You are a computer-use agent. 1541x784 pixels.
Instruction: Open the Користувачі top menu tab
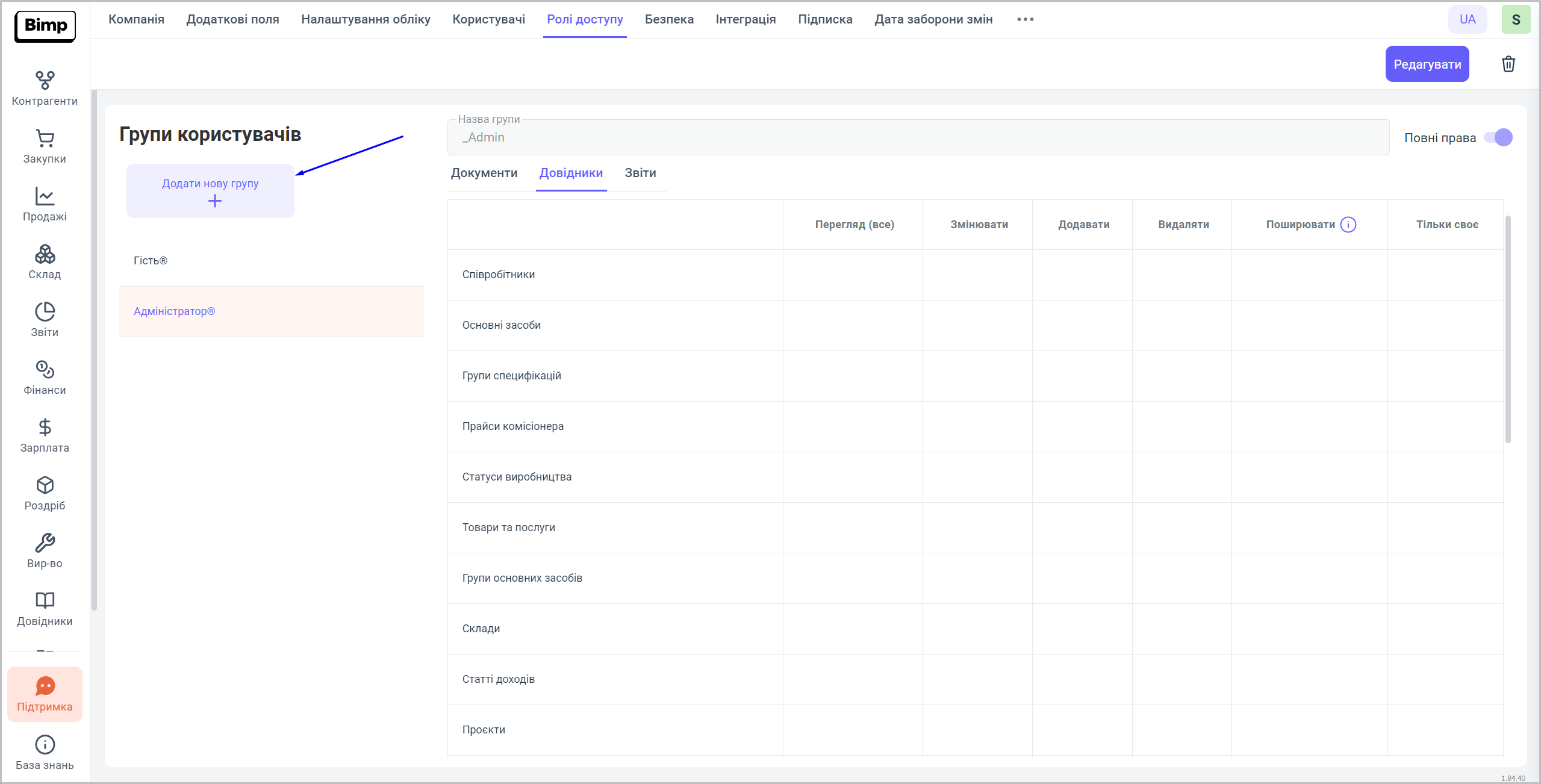pos(488,19)
